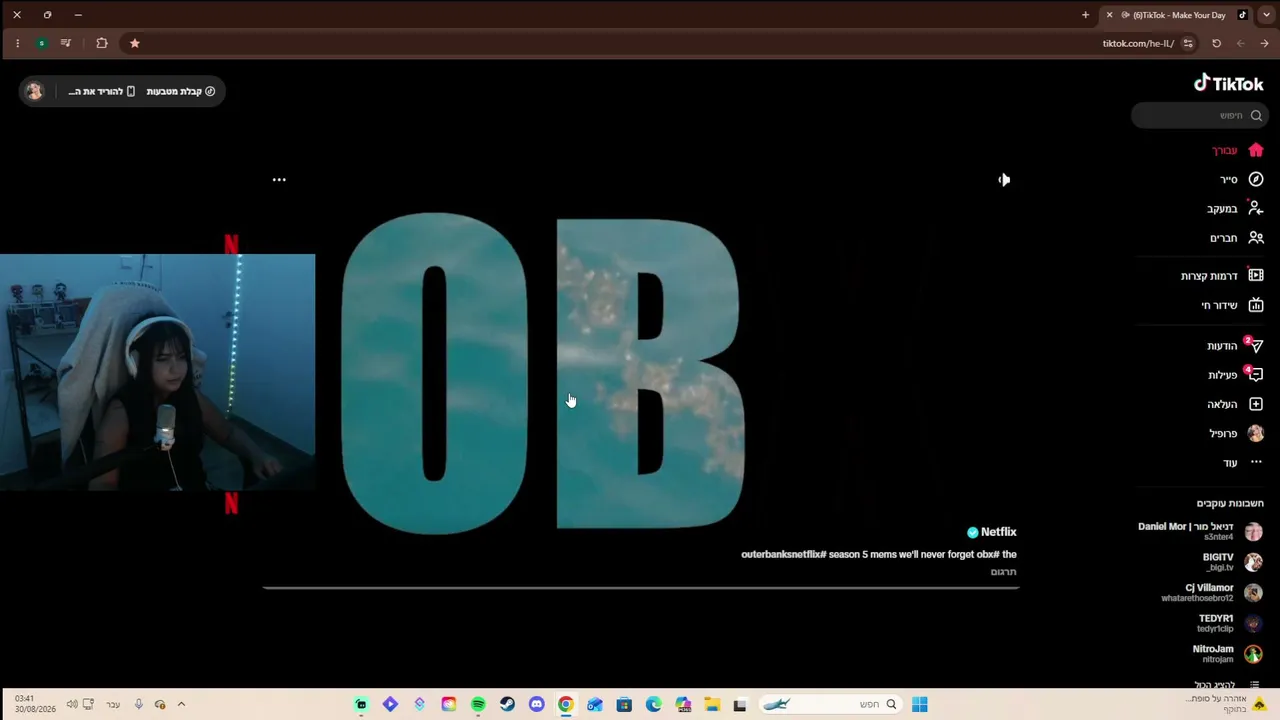Image resolution: width=1280 pixels, height=720 pixels.
Task: Show hidden system tray icons
Action: pyautogui.click(x=181, y=704)
